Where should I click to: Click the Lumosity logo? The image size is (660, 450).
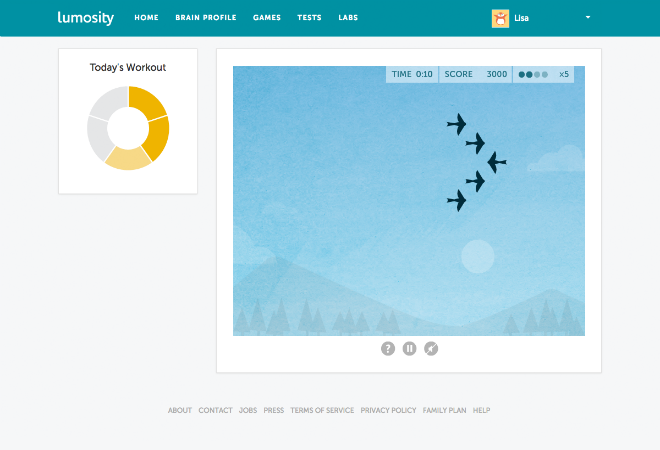click(x=86, y=18)
